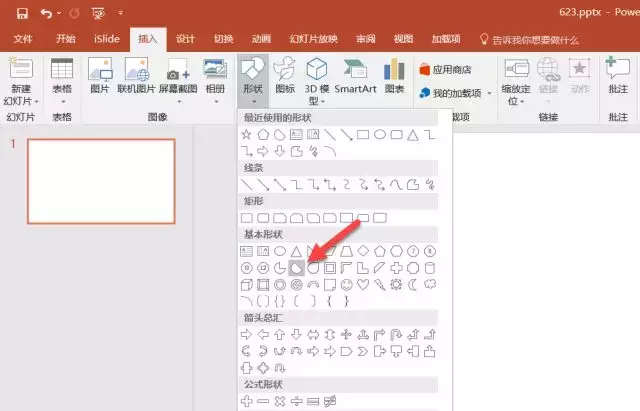The width and height of the screenshot is (640, 411).
Task: Open the Undo history dropdown arrow
Action: (x=59, y=13)
